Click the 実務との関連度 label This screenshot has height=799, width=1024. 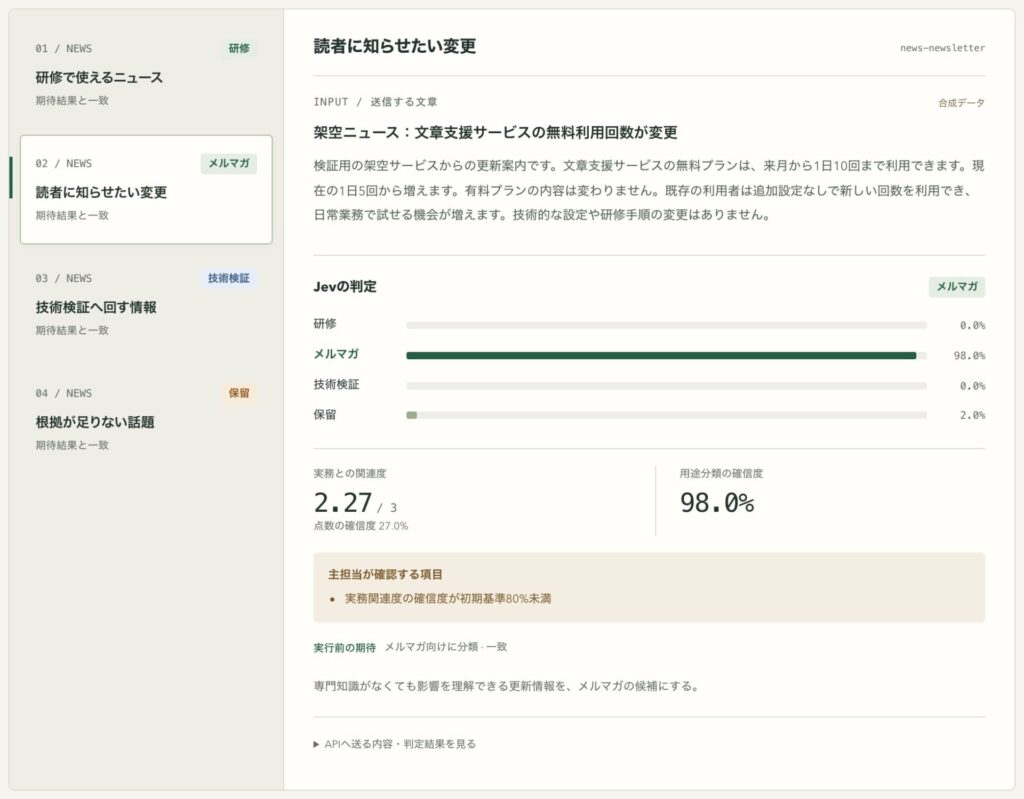point(349,473)
